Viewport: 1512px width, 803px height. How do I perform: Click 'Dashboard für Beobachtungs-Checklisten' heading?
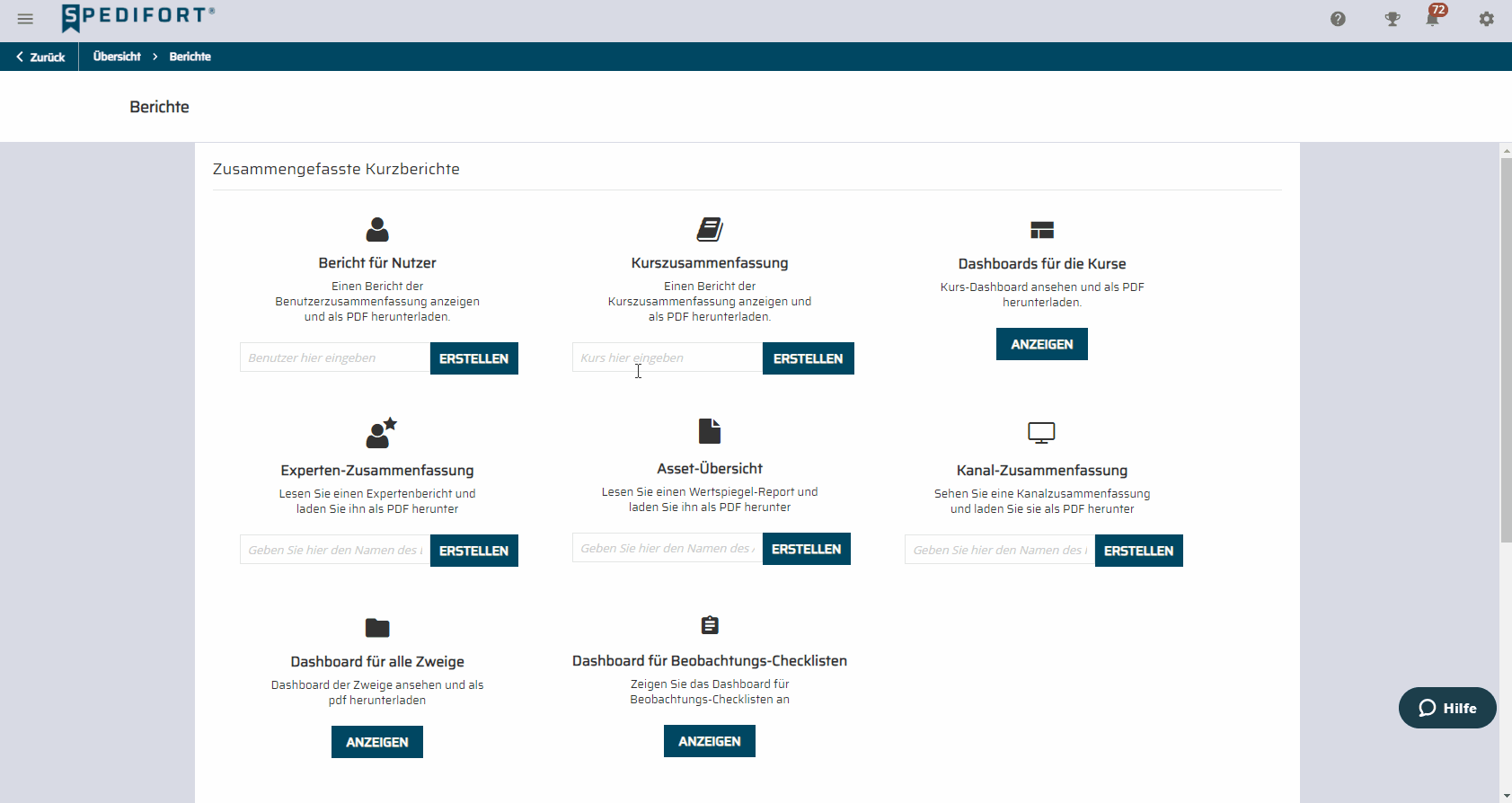(710, 661)
